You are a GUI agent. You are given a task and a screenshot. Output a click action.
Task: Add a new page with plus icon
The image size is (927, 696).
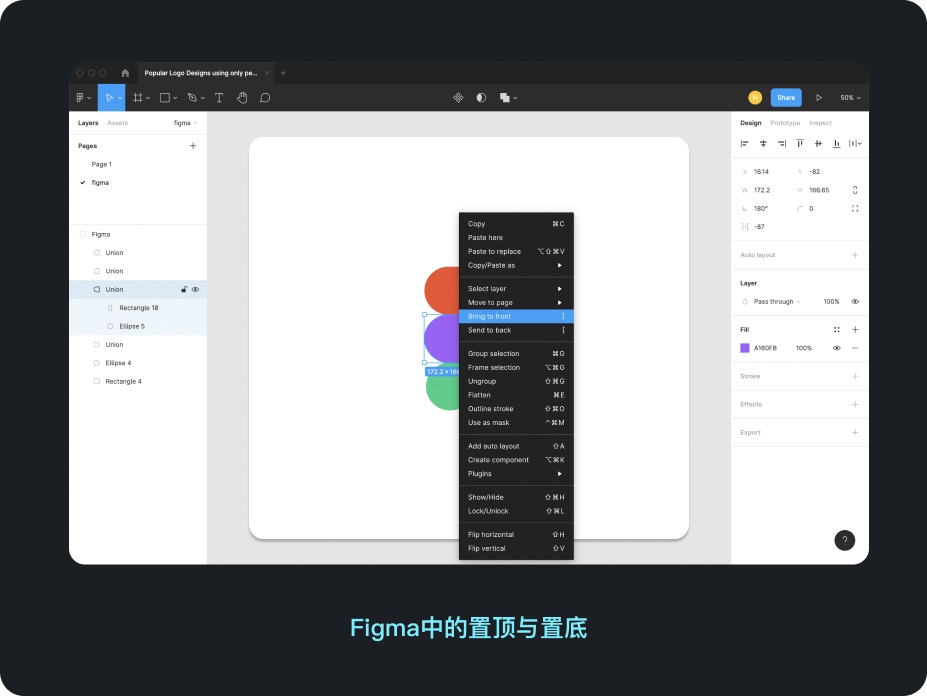point(193,146)
